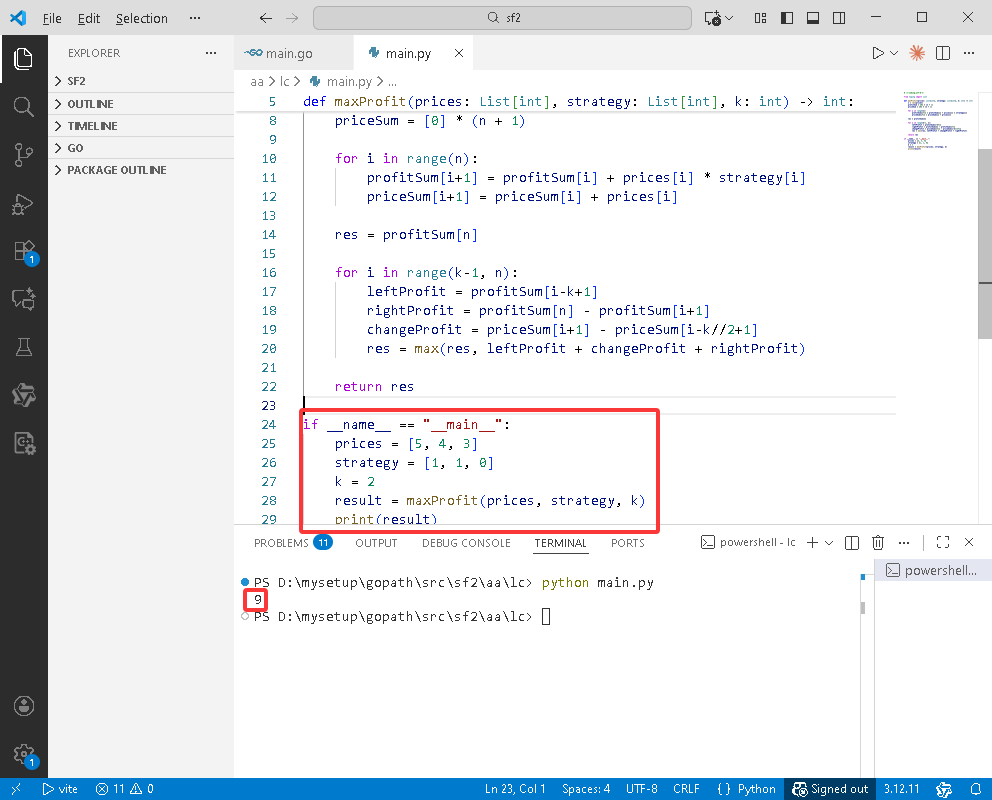Kill terminal with trash icon
Screen dimensions: 992x800
point(877,543)
